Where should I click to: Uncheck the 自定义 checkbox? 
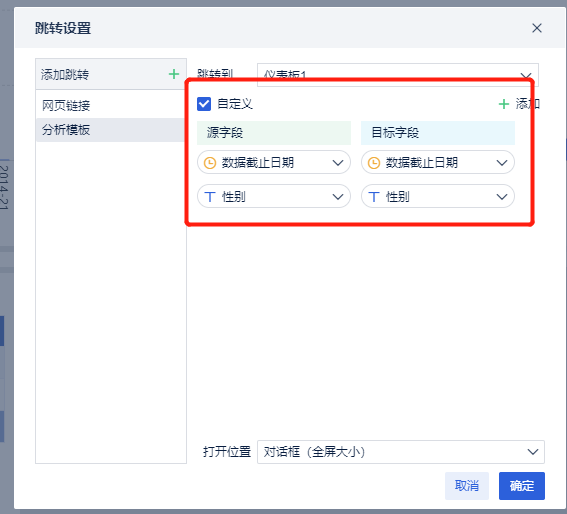coord(204,104)
